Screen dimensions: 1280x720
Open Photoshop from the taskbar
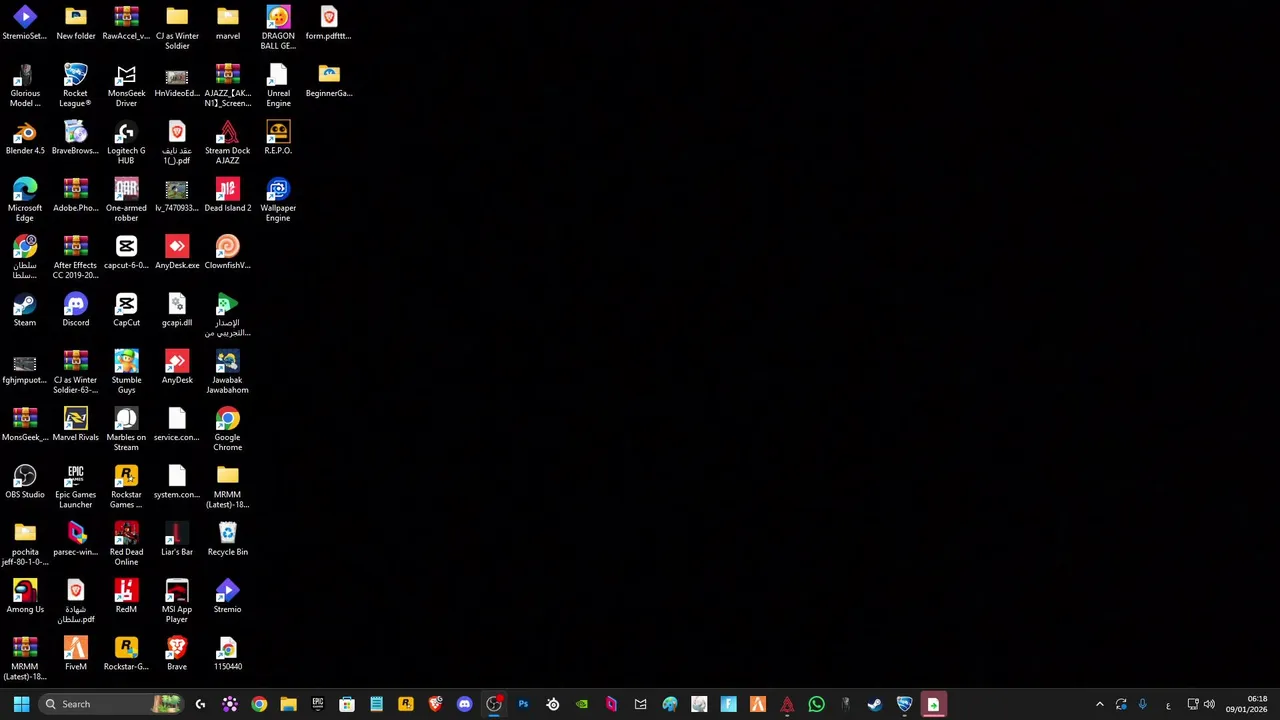(x=523, y=704)
